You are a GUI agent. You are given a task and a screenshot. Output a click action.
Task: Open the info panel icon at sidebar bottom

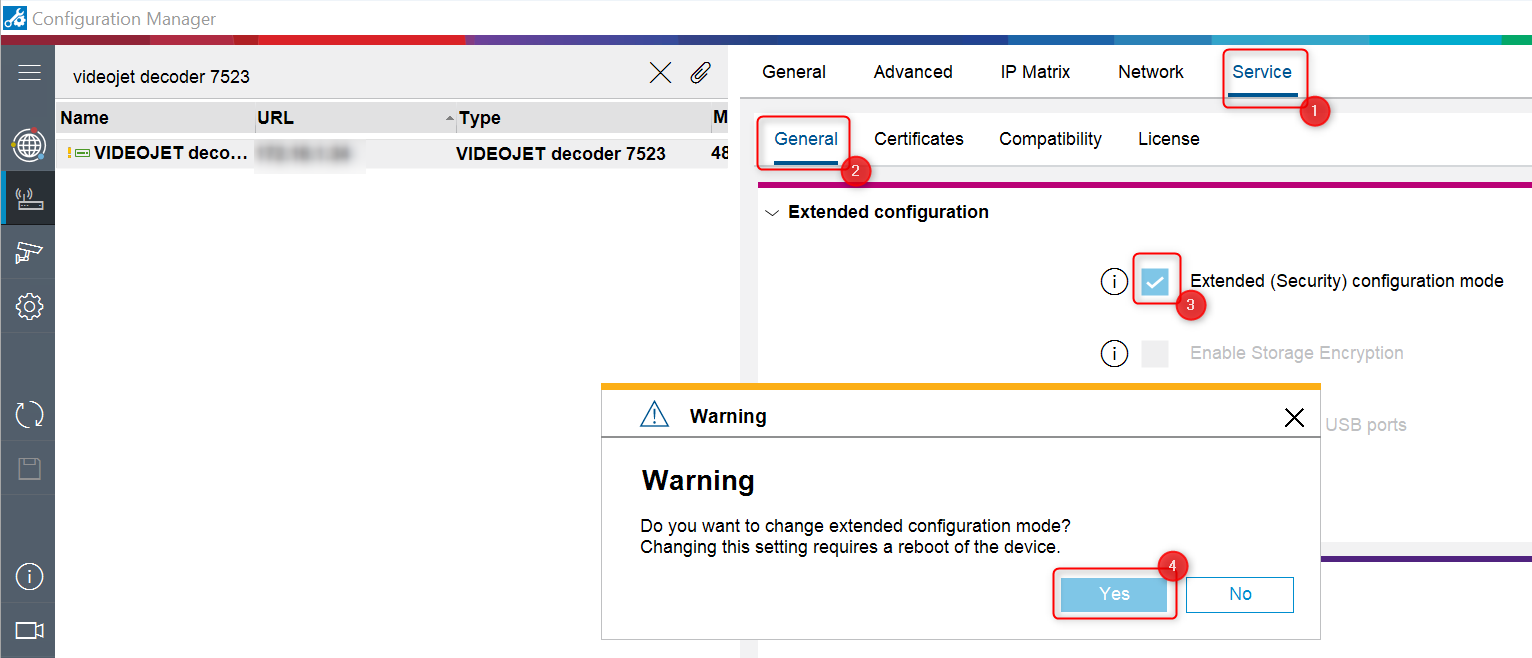[x=29, y=576]
